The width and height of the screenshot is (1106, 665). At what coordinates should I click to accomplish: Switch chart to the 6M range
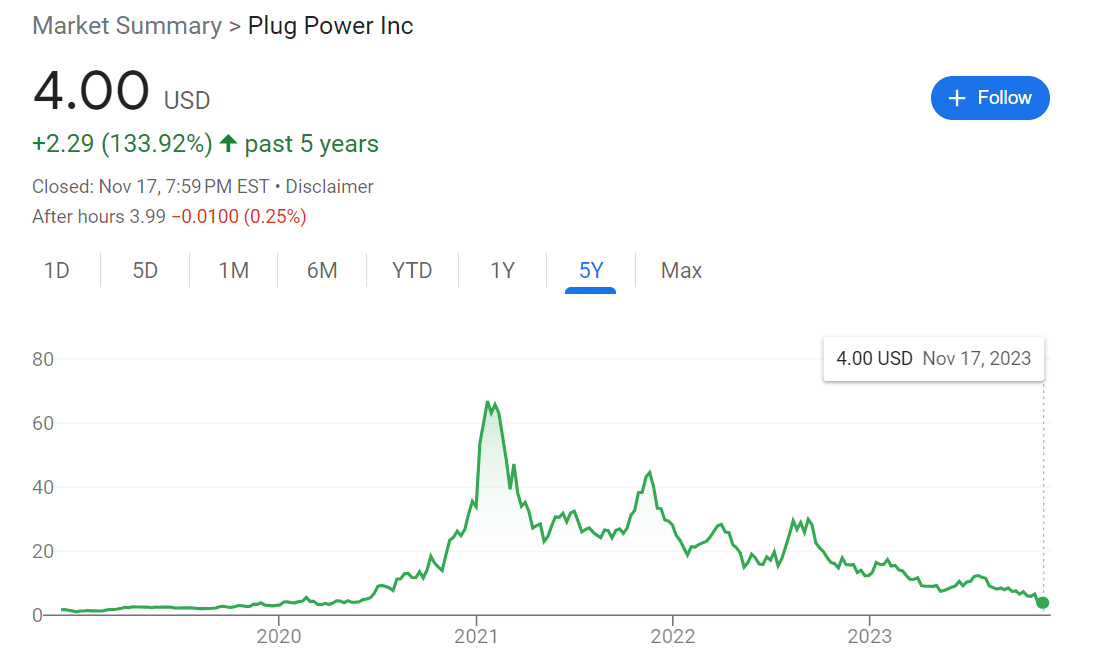tap(322, 270)
